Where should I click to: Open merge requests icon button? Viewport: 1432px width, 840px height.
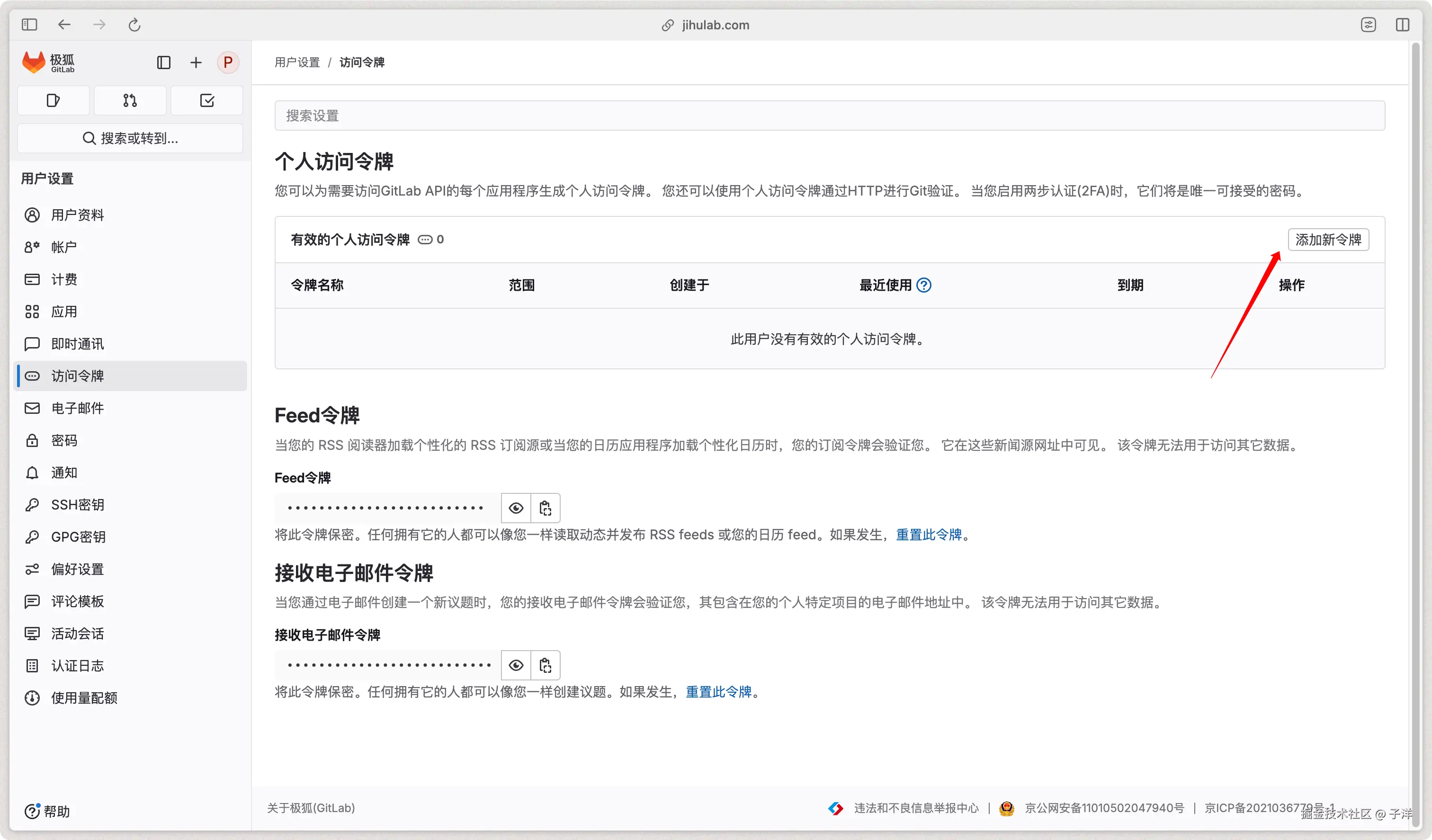[130, 100]
